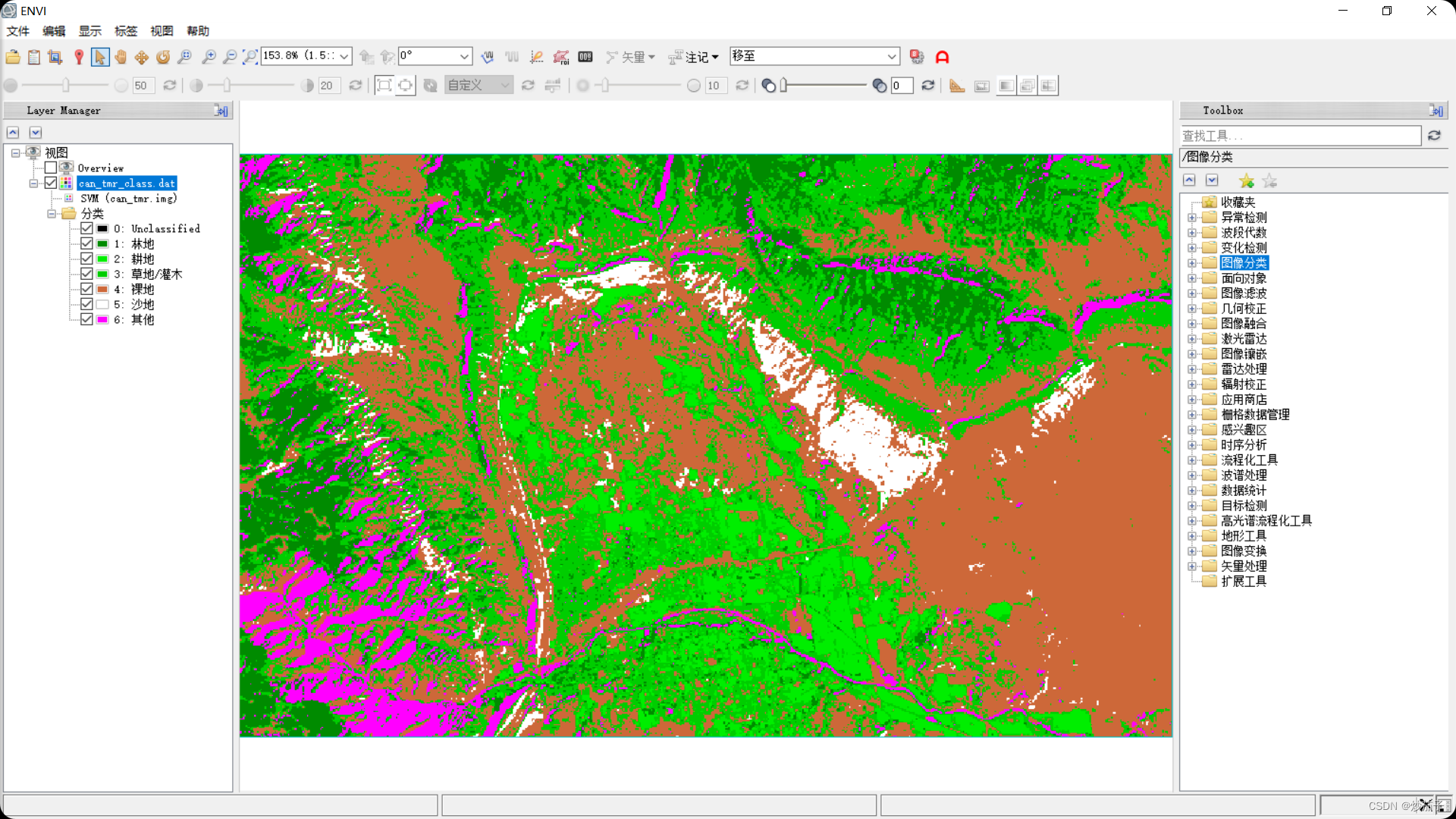Click the 查找工具 search field
The image size is (1456, 819).
point(1300,136)
